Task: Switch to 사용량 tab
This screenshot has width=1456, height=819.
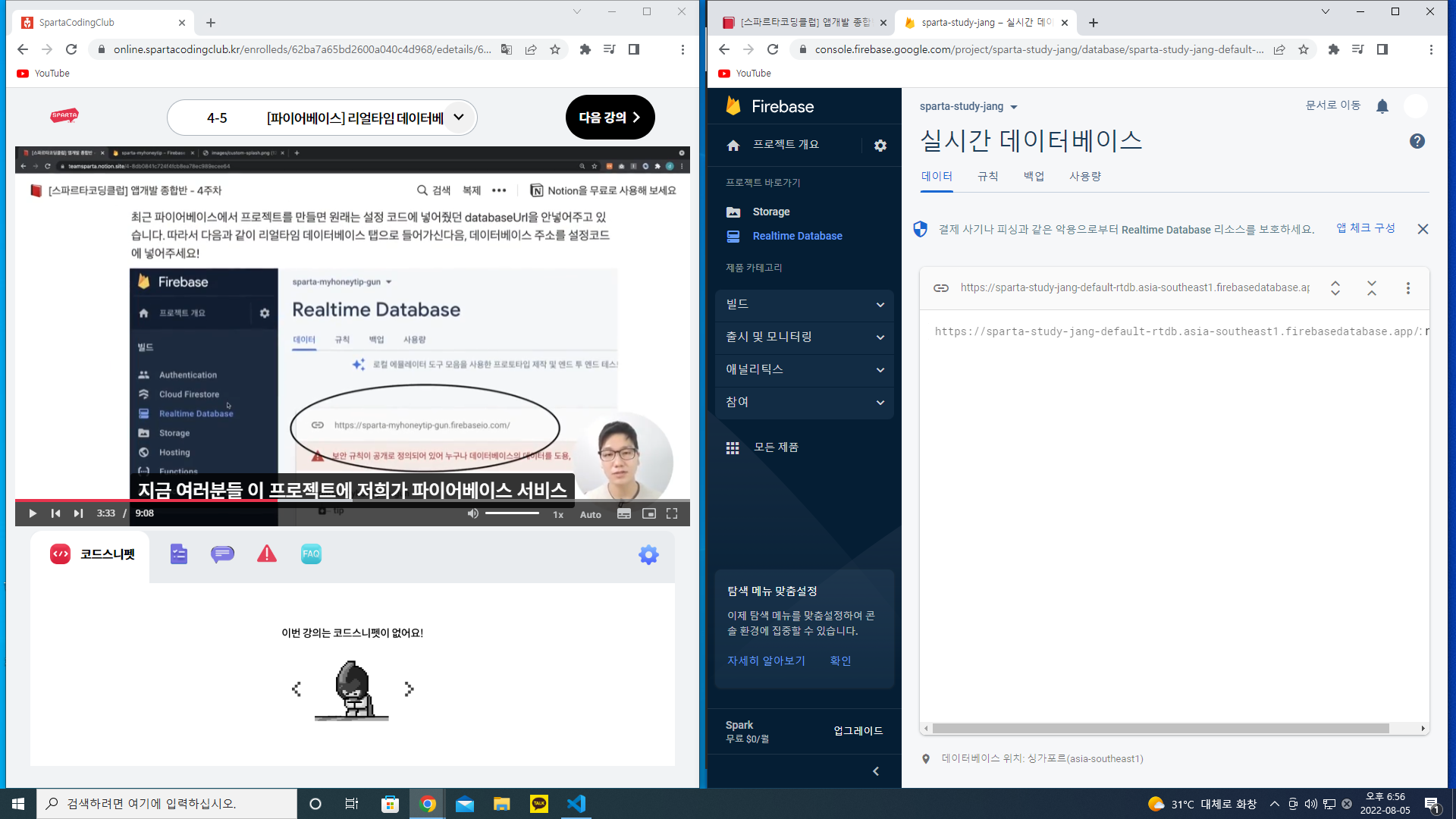Action: (x=1085, y=177)
